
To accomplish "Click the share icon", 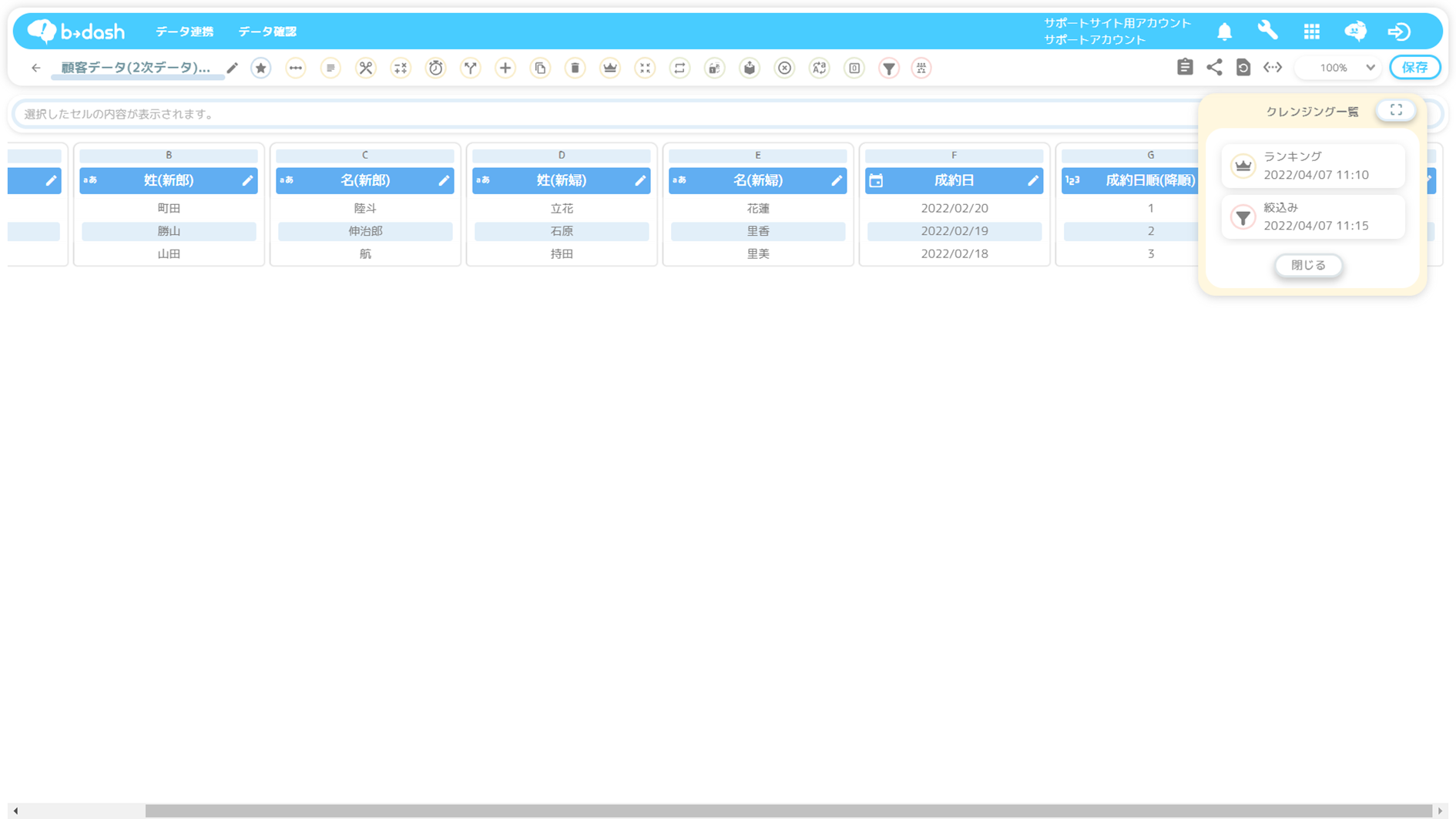I will 1214,67.
